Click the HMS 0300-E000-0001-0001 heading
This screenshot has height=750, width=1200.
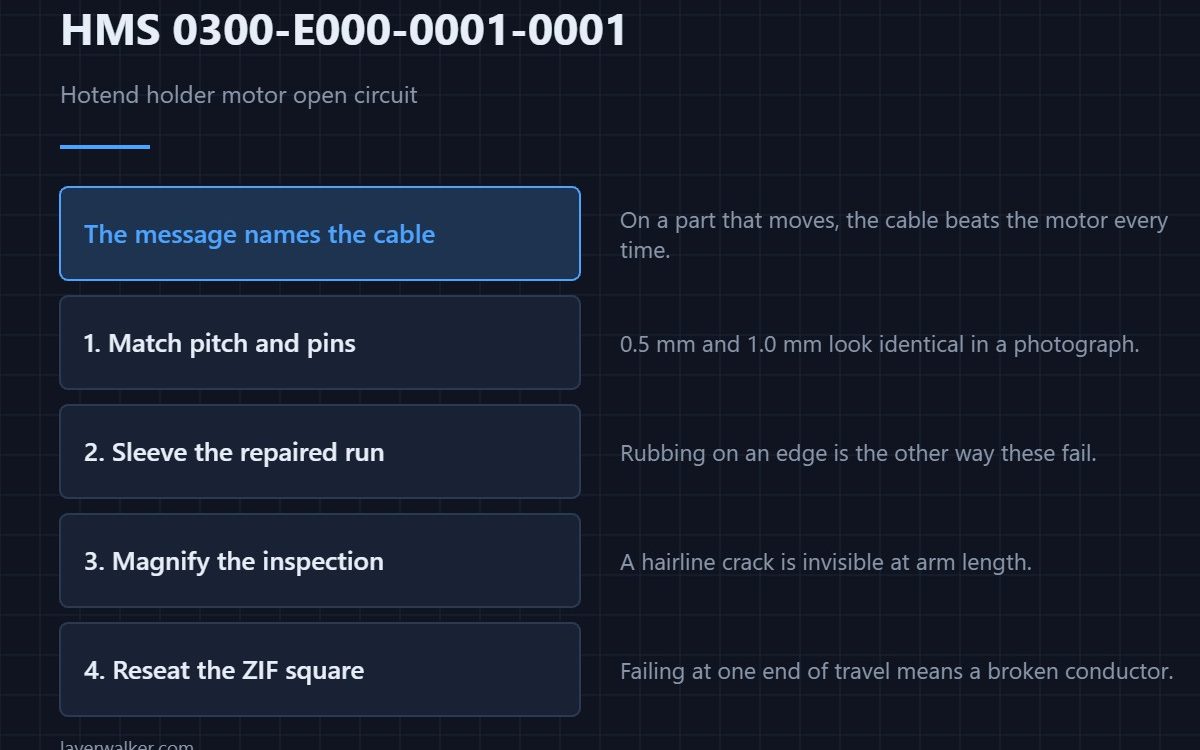pyautogui.click(x=343, y=30)
